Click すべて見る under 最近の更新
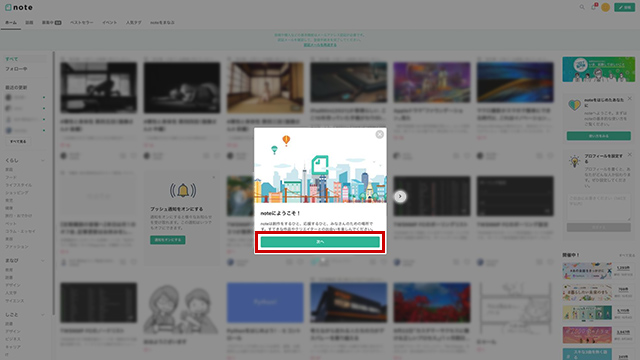 (x=18, y=141)
